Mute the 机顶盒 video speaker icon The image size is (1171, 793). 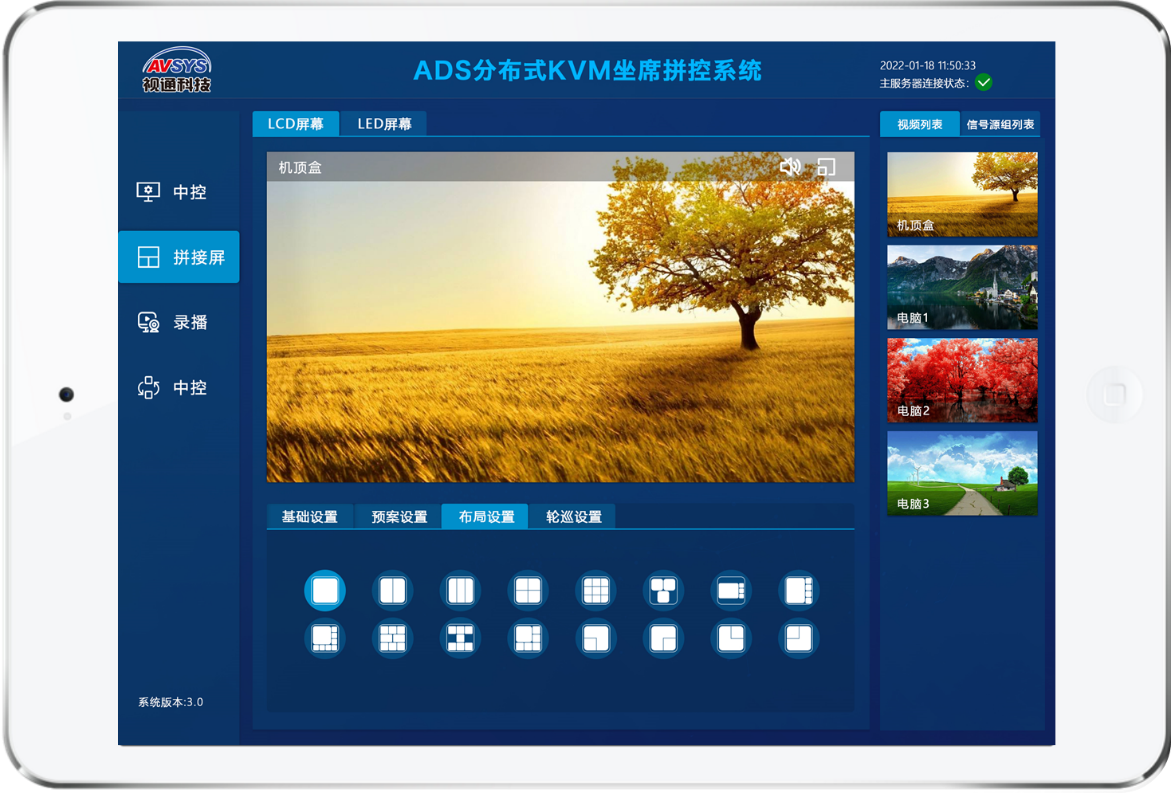click(x=790, y=167)
